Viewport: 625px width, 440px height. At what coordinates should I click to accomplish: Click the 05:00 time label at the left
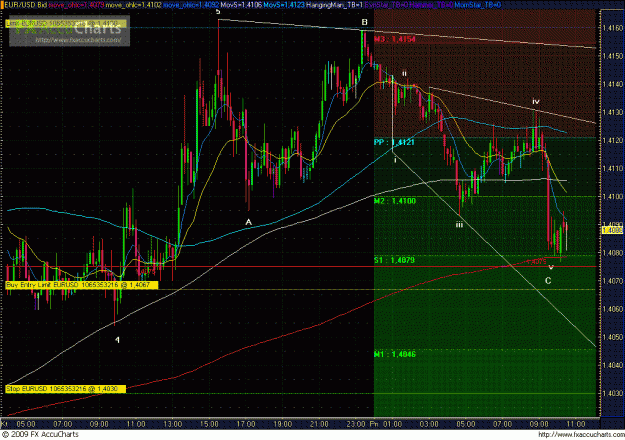click(x=26, y=424)
